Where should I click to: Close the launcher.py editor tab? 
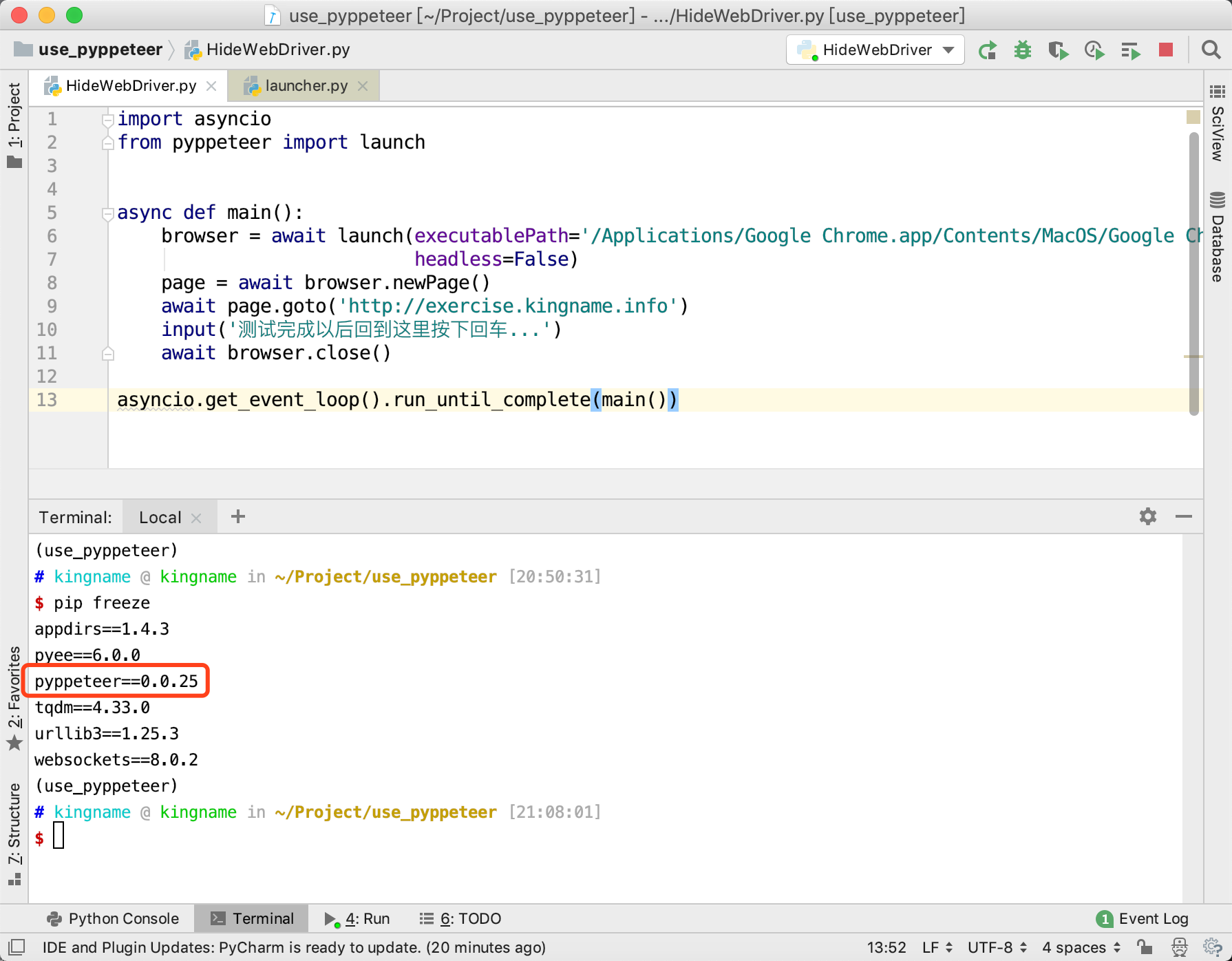pyautogui.click(x=363, y=86)
